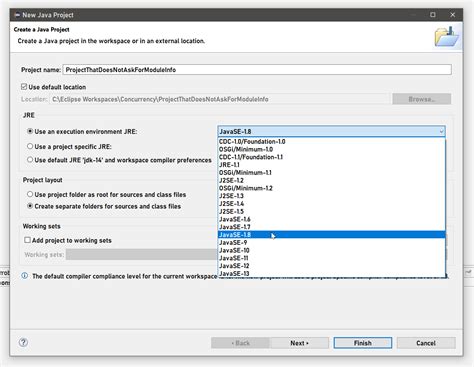Uncheck Use default location

tap(24, 87)
